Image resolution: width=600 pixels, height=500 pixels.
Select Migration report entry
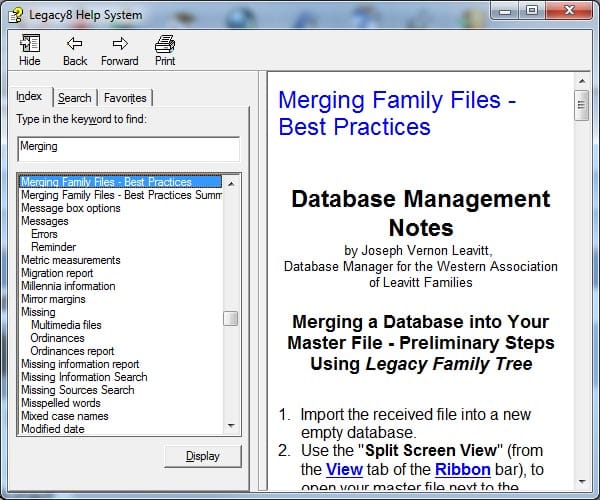click(57, 273)
